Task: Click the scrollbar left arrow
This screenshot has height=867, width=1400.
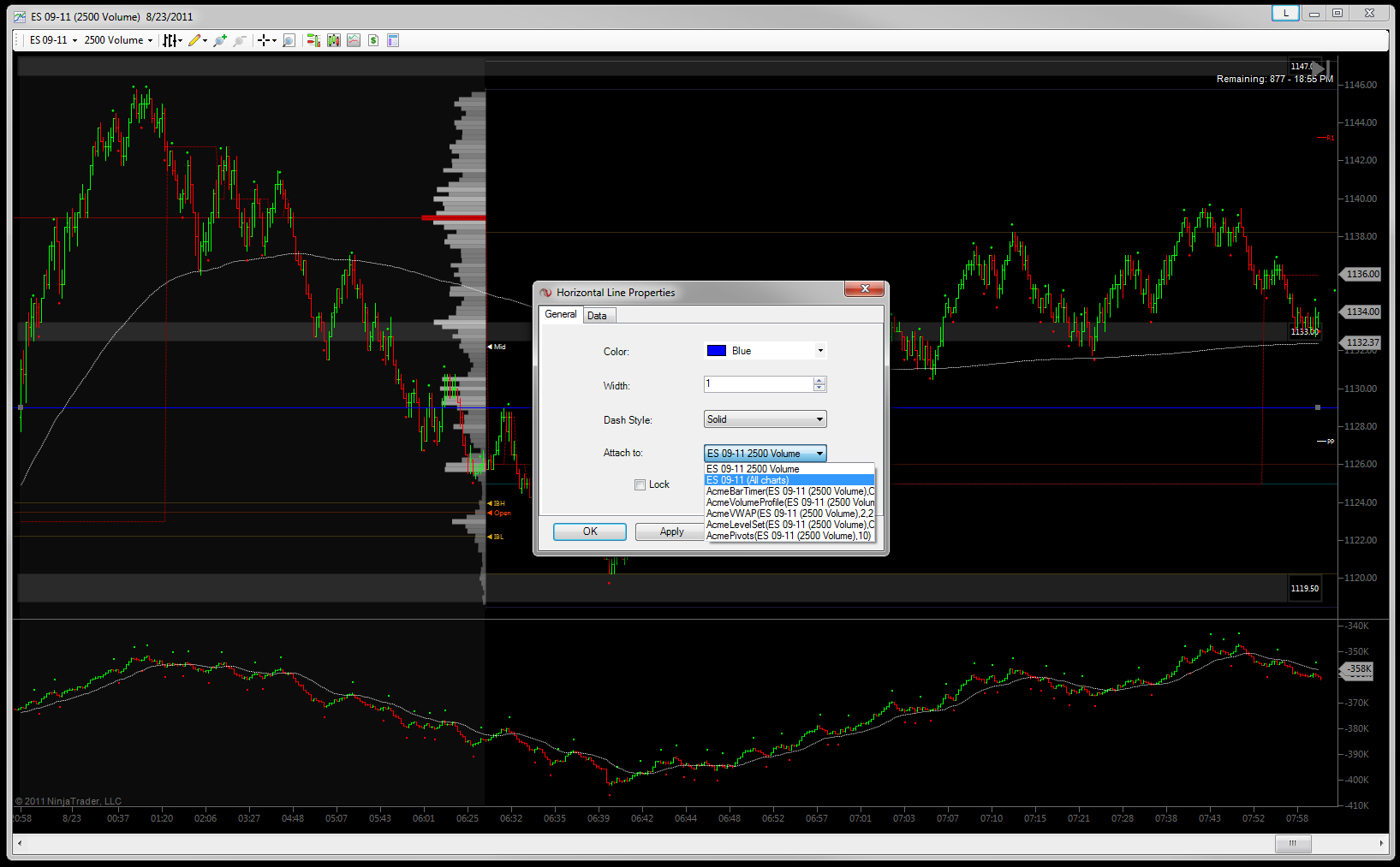Action: tap(20, 844)
